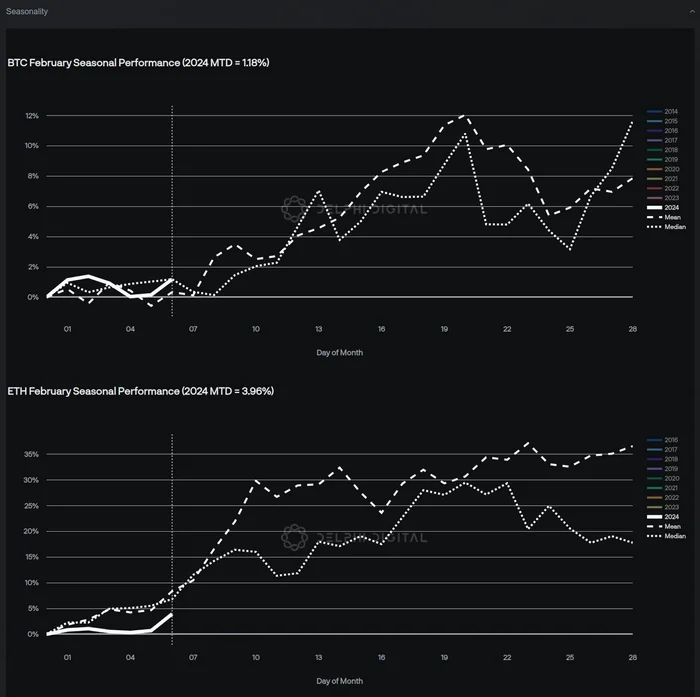
Task: Hide 2018 series in ETH chart legend
Action: point(662,459)
